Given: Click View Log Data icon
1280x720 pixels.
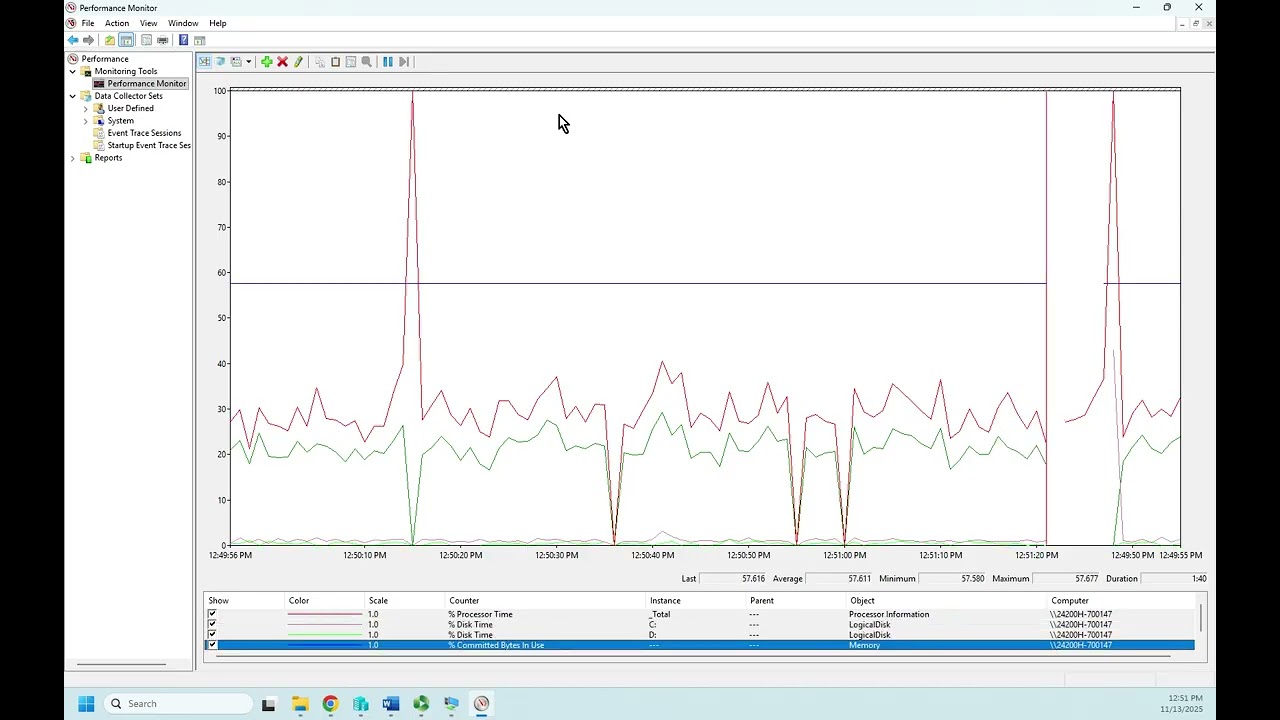Looking at the screenshot, I should tap(220, 62).
